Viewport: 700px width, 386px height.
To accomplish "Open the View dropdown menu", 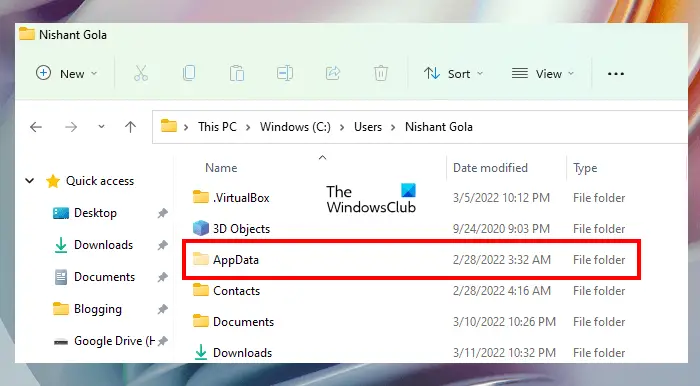I will (x=542, y=73).
